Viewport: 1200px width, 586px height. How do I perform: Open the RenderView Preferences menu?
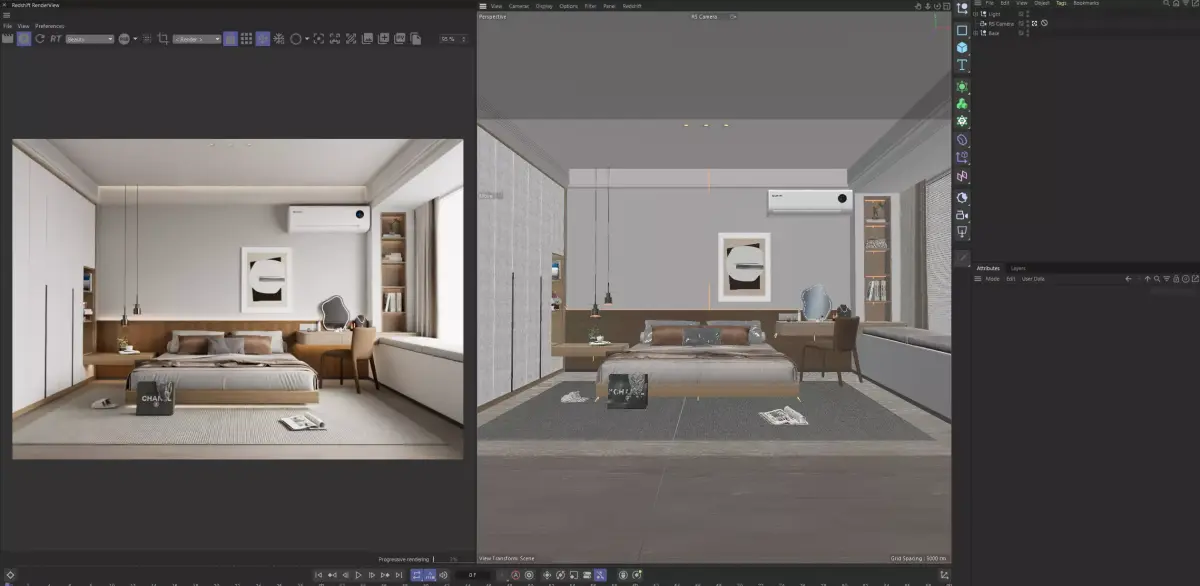point(49,25)
